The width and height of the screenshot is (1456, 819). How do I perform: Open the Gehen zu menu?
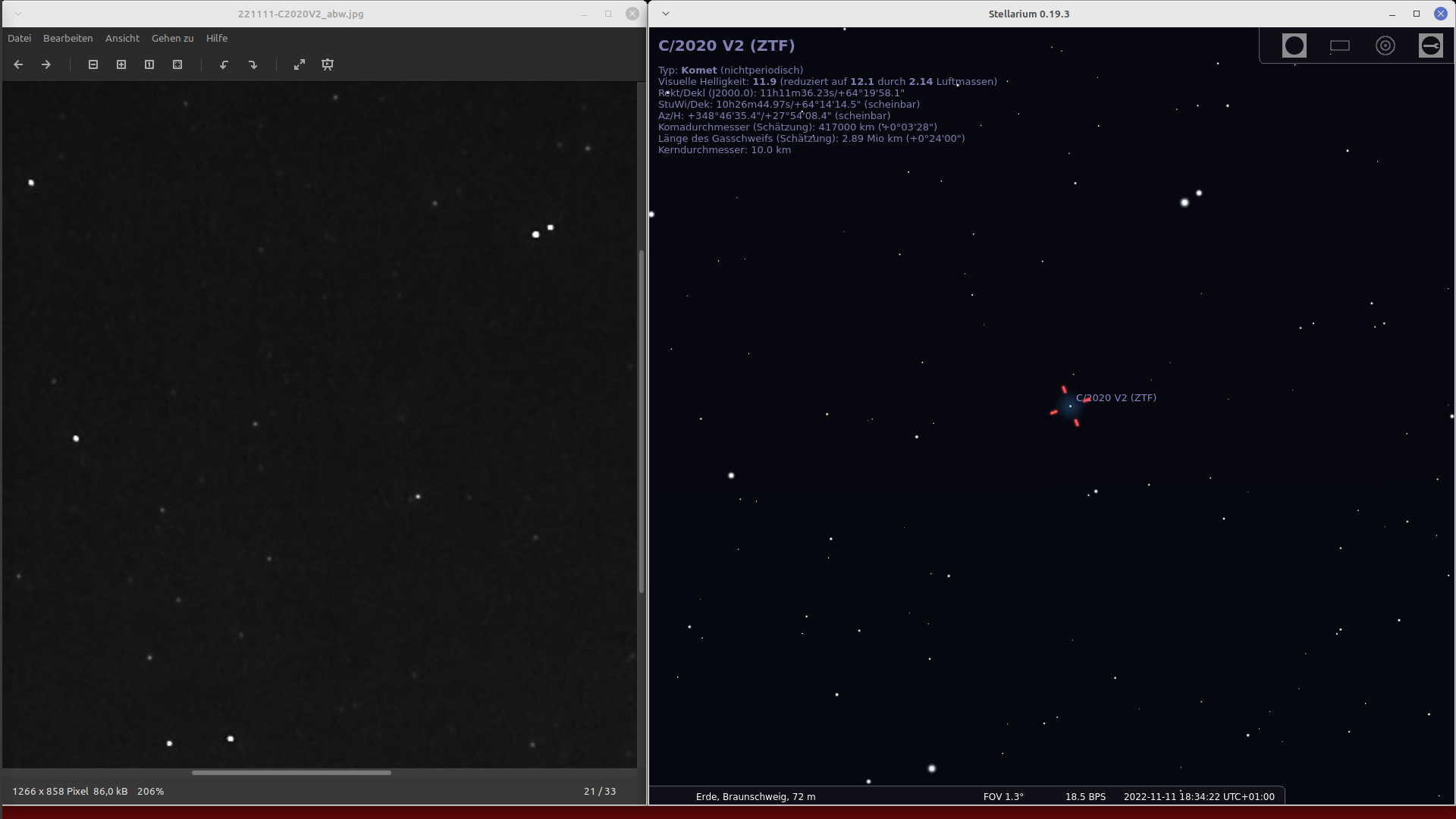point(173,38)
